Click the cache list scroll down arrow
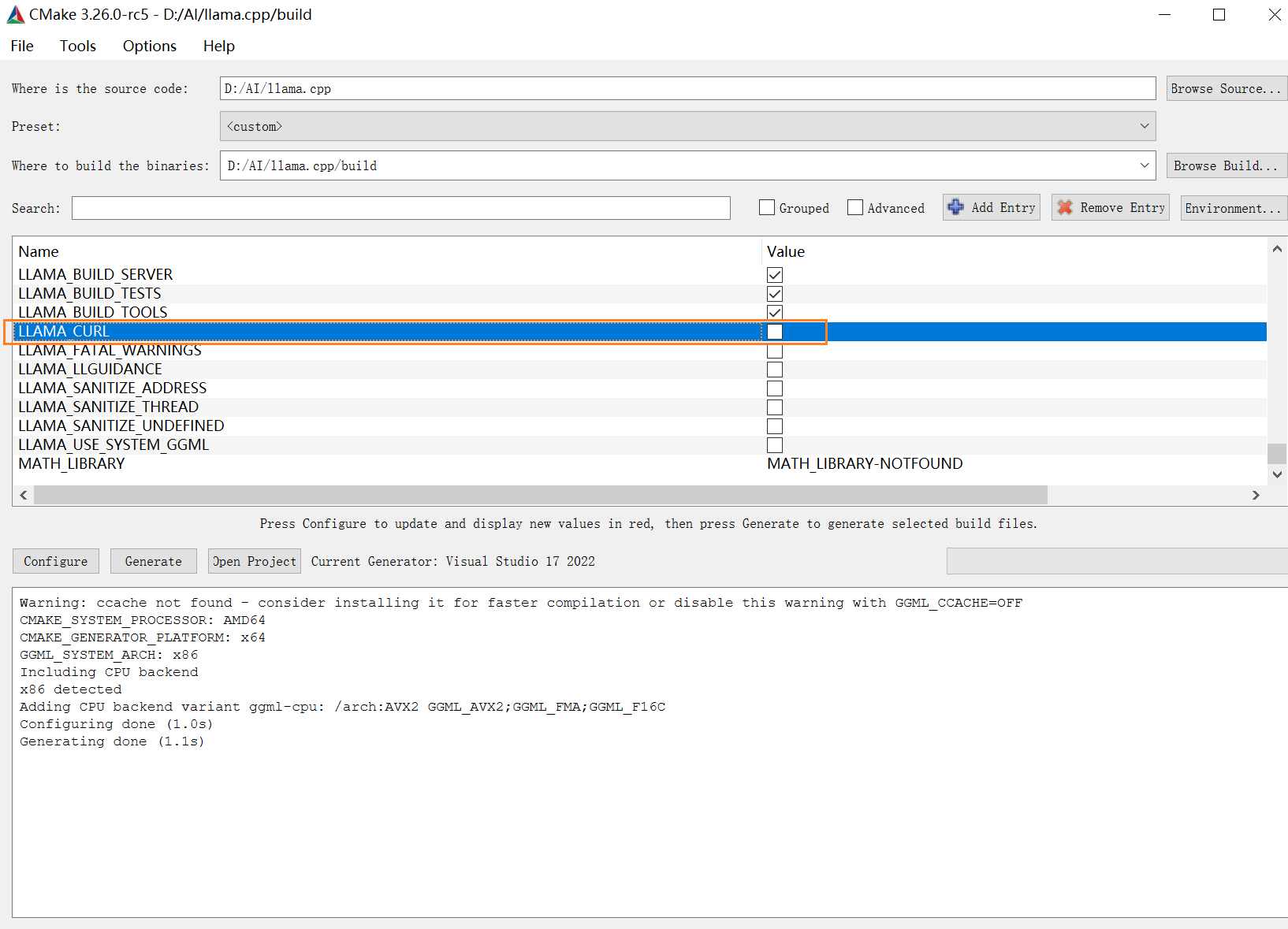The height and width of the screenshot is (929, 1288). point(1277,474)
